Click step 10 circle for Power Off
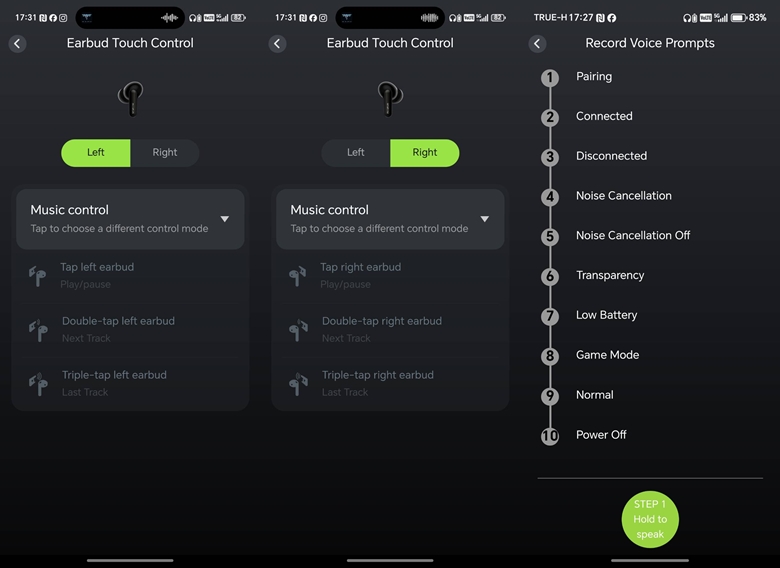 [x=549, y=436]
